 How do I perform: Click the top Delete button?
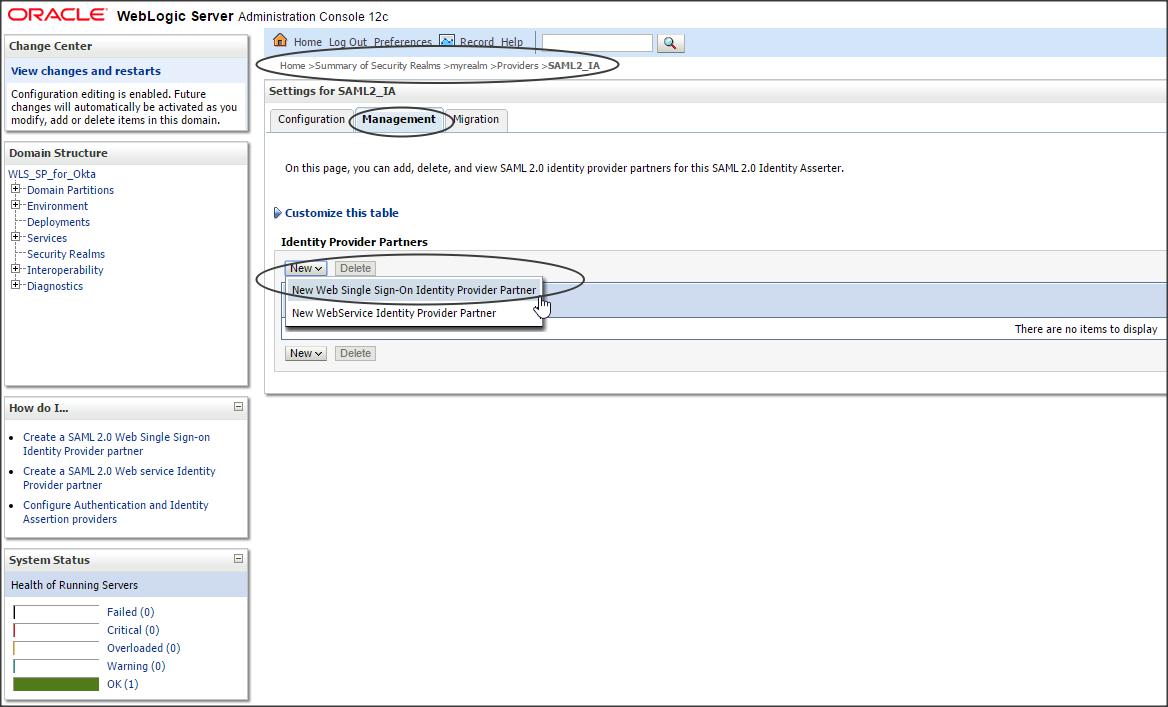point(355,268)
